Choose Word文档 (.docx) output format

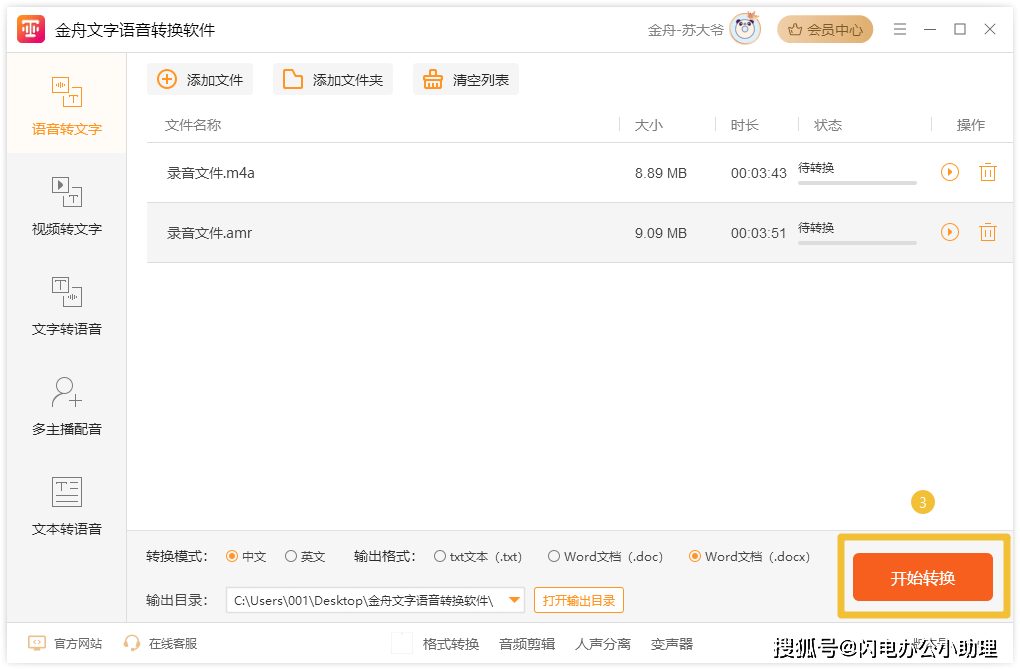coord(749,556)
